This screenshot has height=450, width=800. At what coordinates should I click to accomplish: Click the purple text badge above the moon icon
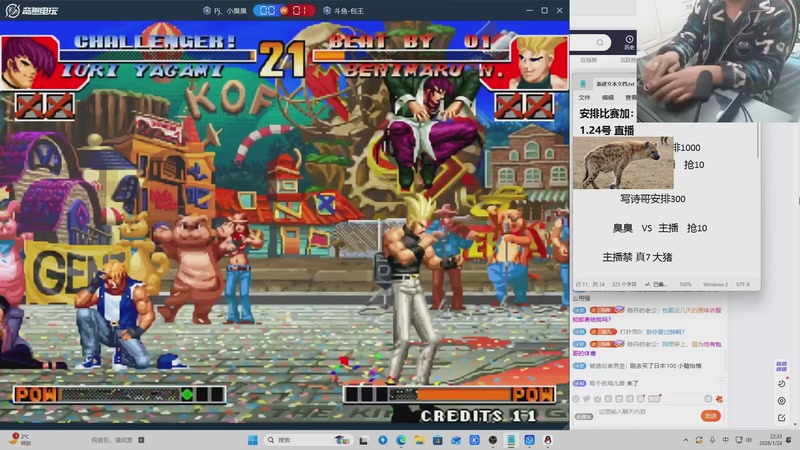click(782, 366)
